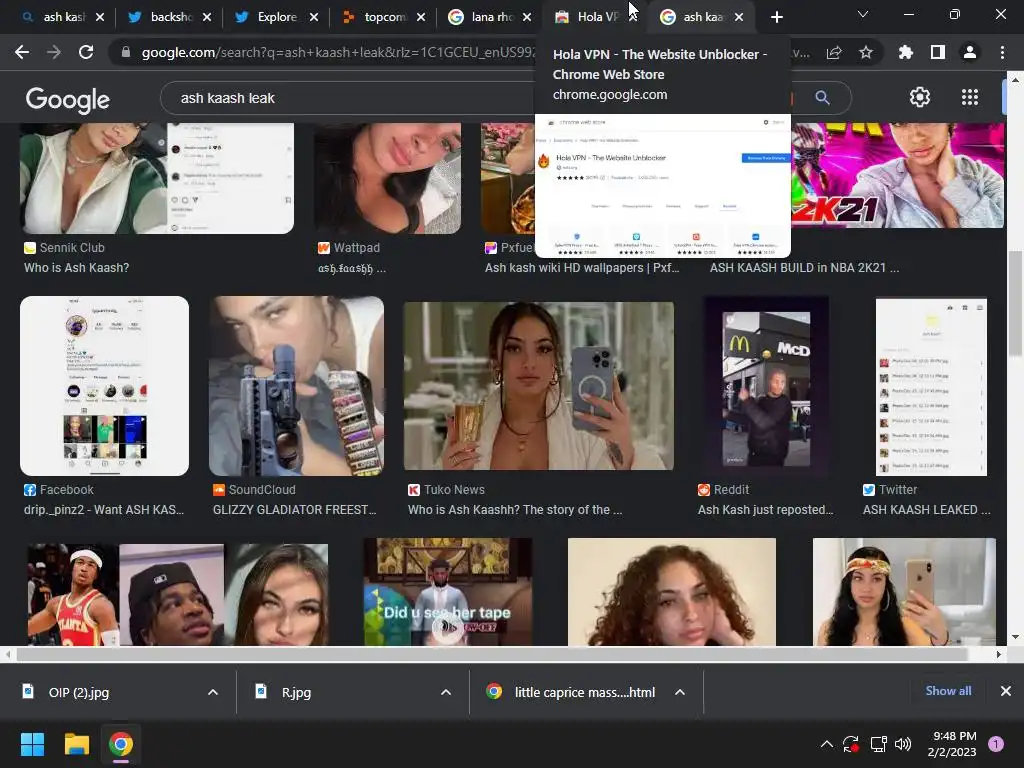Open 'Ash Kash just reposted' Reddit caption
The image size is (1024, 768).
pos(765,510)
